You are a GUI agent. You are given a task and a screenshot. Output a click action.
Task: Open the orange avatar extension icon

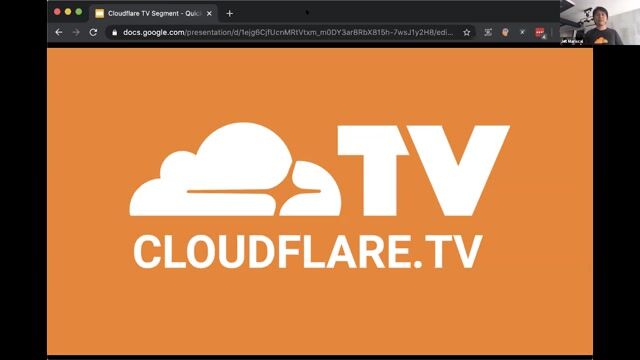505,32
